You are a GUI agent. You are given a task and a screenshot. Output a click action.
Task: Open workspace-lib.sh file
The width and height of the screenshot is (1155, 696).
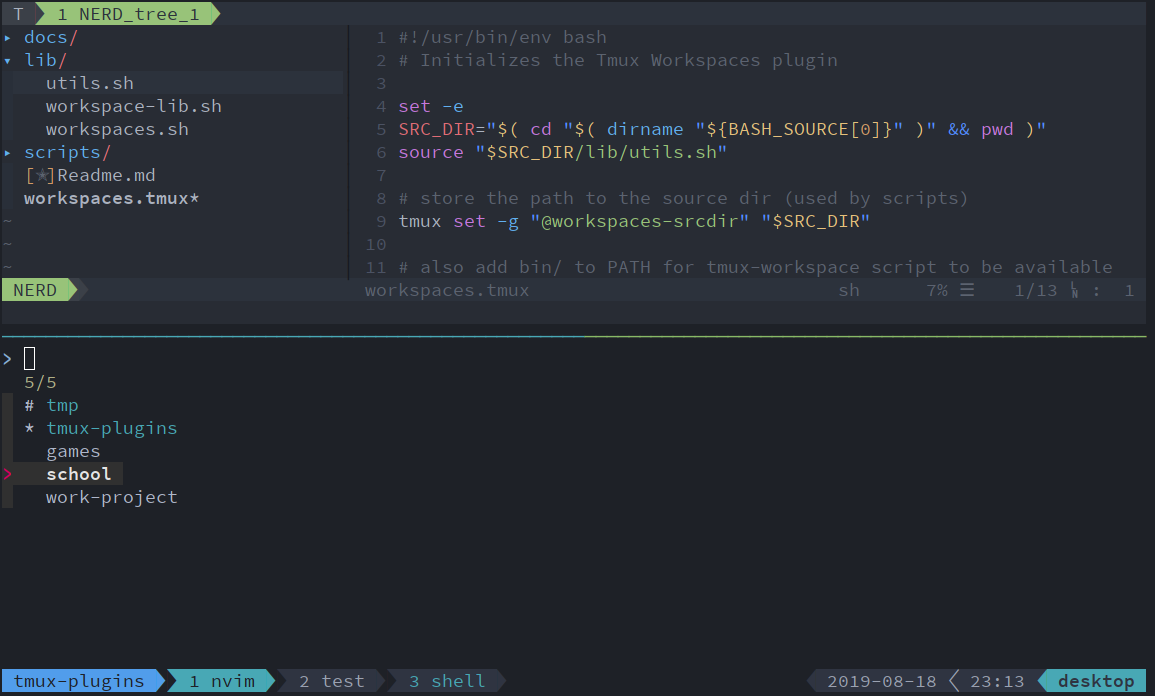click(x=133, y=106)
